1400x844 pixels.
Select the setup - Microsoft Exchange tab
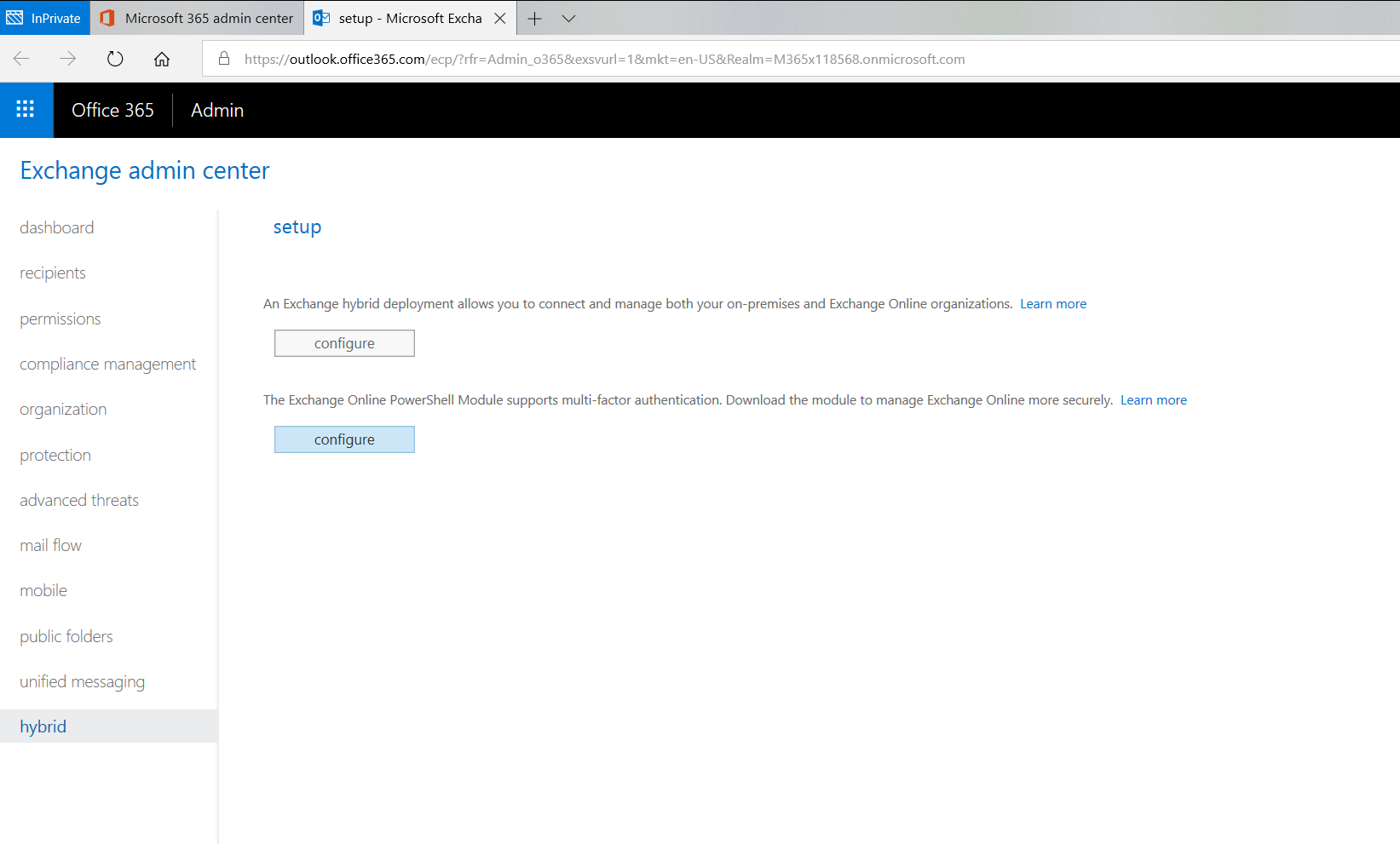(400, 18)
